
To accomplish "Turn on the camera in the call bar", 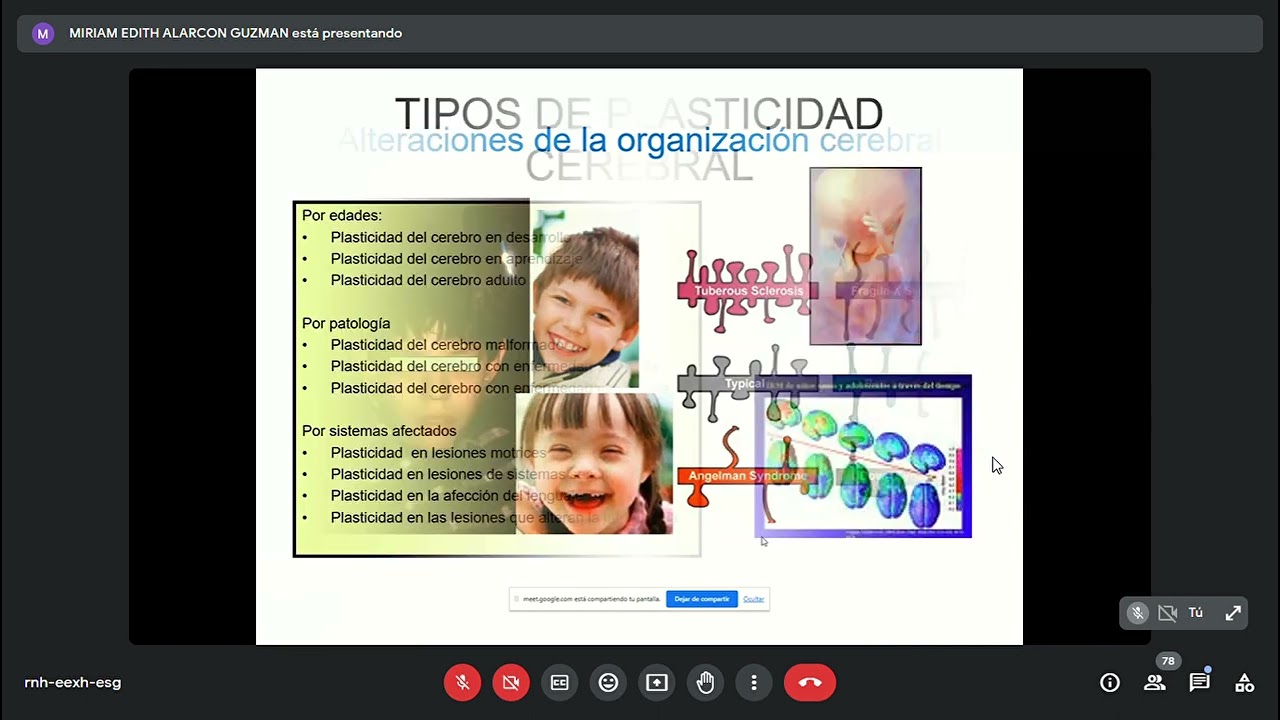I will pyautogui.click(x=511, y=683).
